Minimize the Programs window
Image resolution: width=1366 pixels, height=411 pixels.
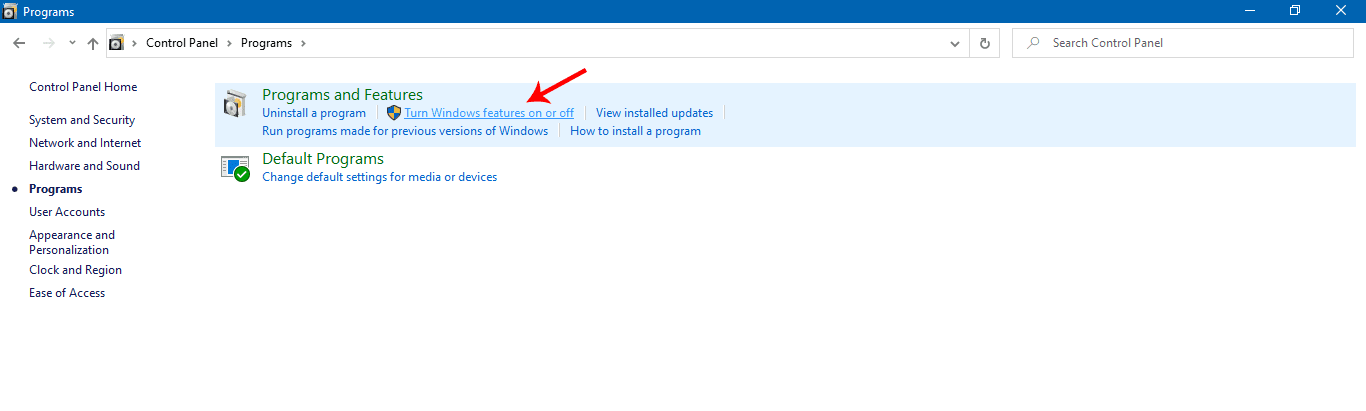pyautogui.click(x=1250, y=11)
